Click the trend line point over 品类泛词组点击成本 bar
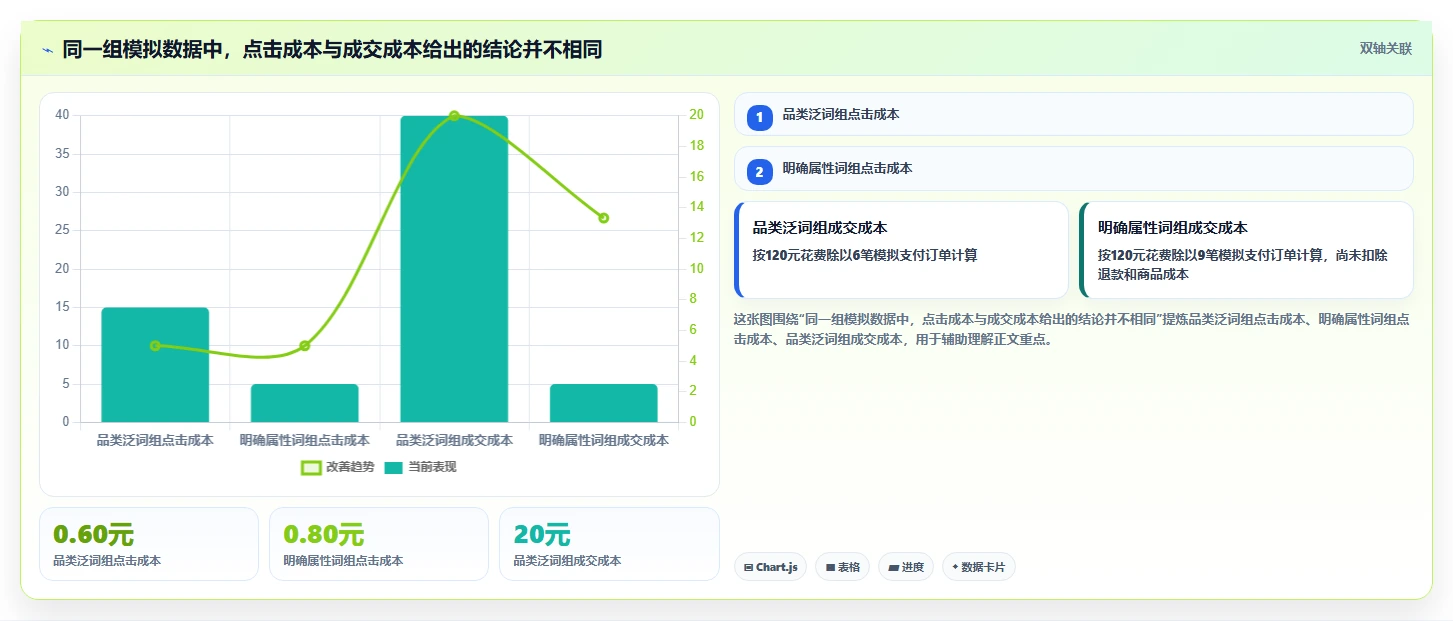Viewport: 1453px width, 621px height. (155, 346)
